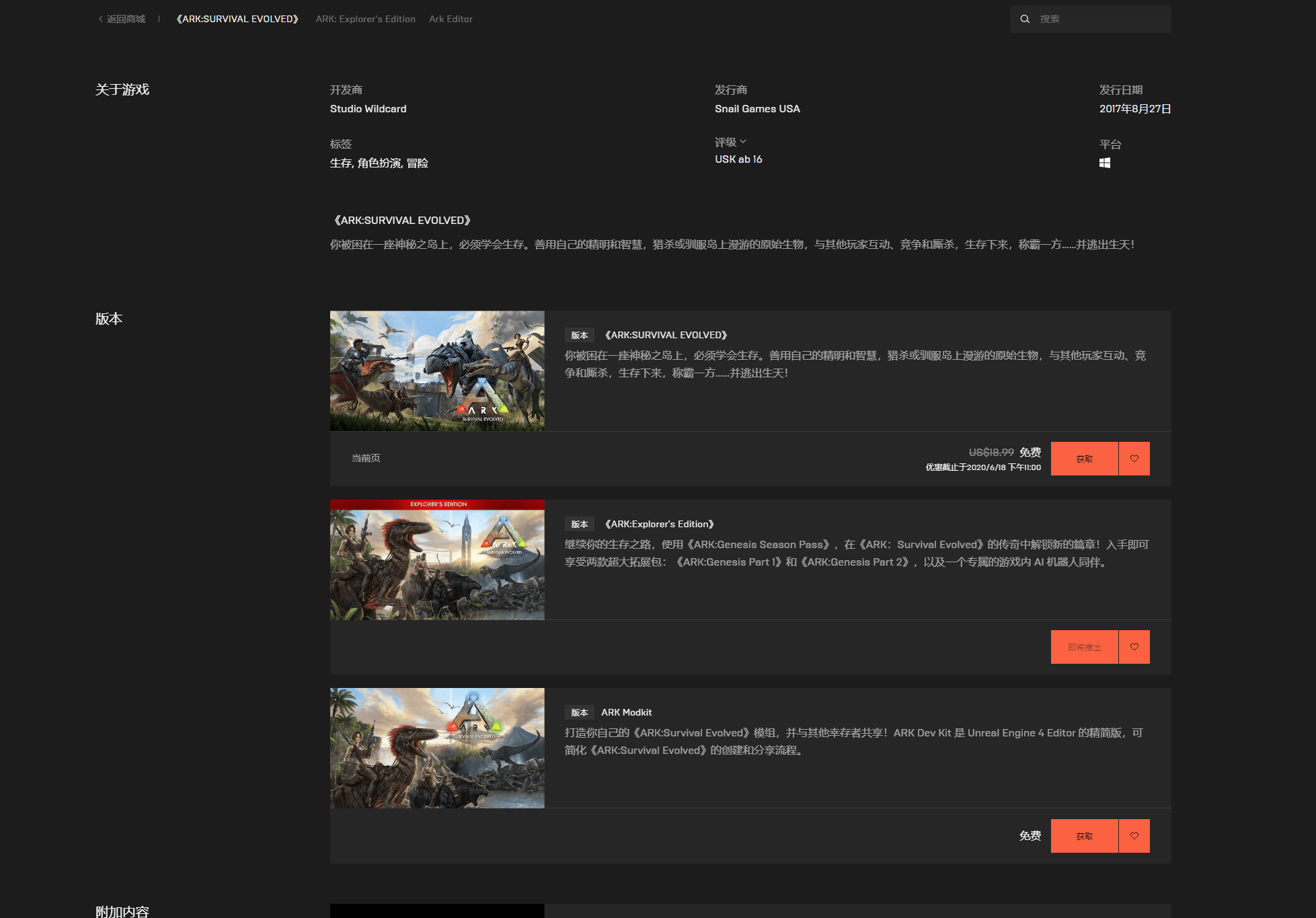Switch to 《ARK:SURVIVAL EVOLVED》 tab
Image resolution: width=1316 pixels, height=918 pixels.
click(x=237, y=19)
